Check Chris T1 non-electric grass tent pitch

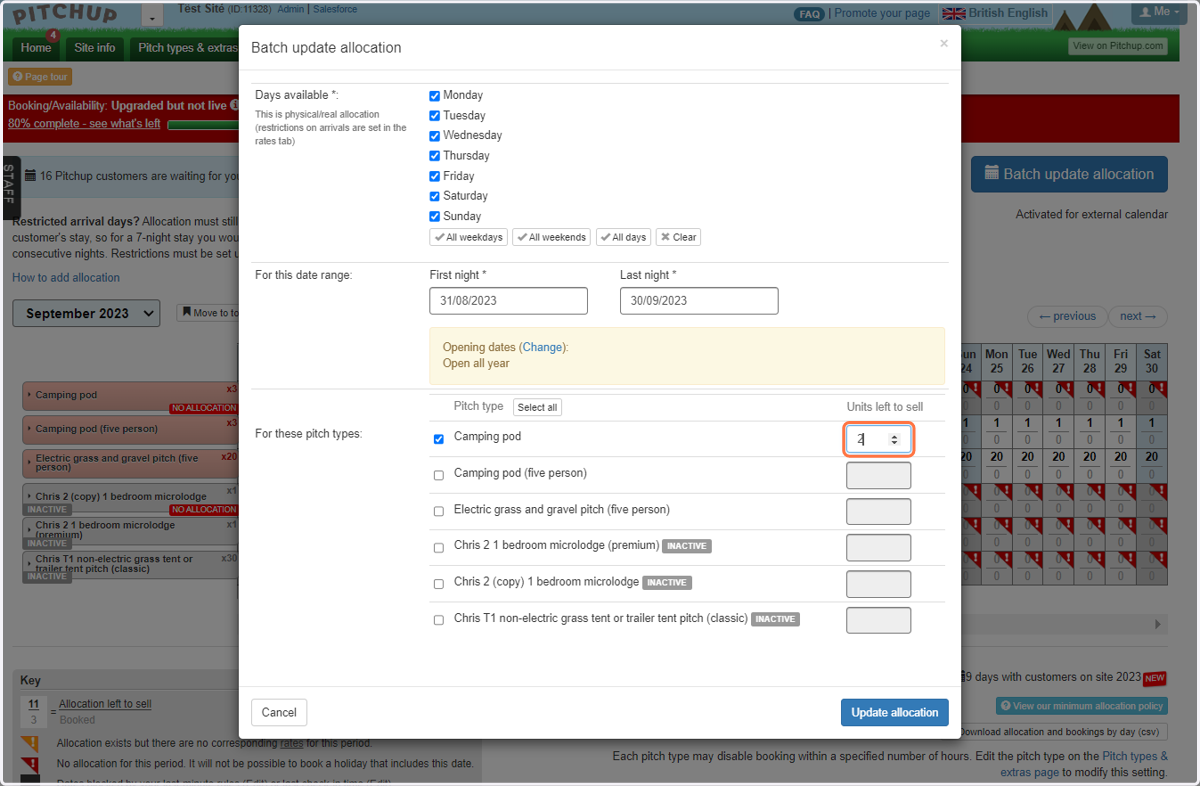coord(439,620)
